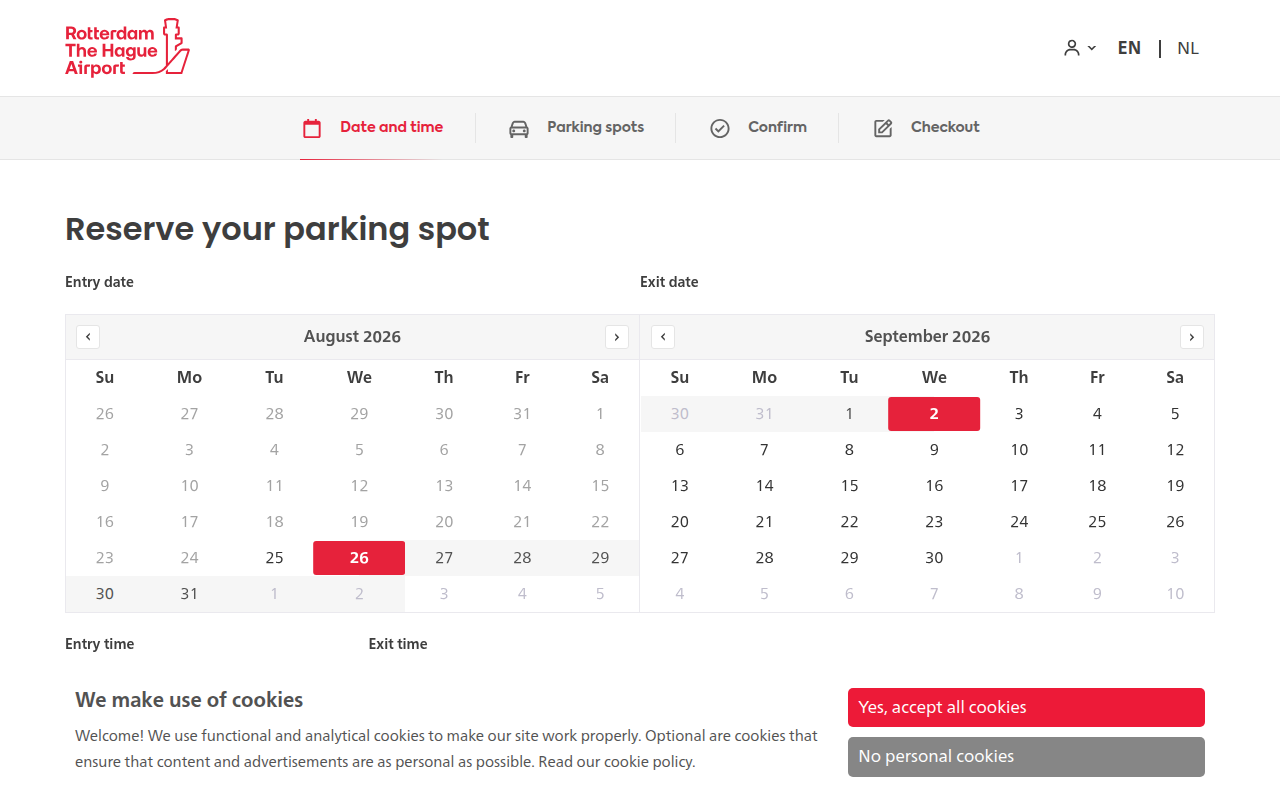Accept all cookies

(x=1026, y=708)
